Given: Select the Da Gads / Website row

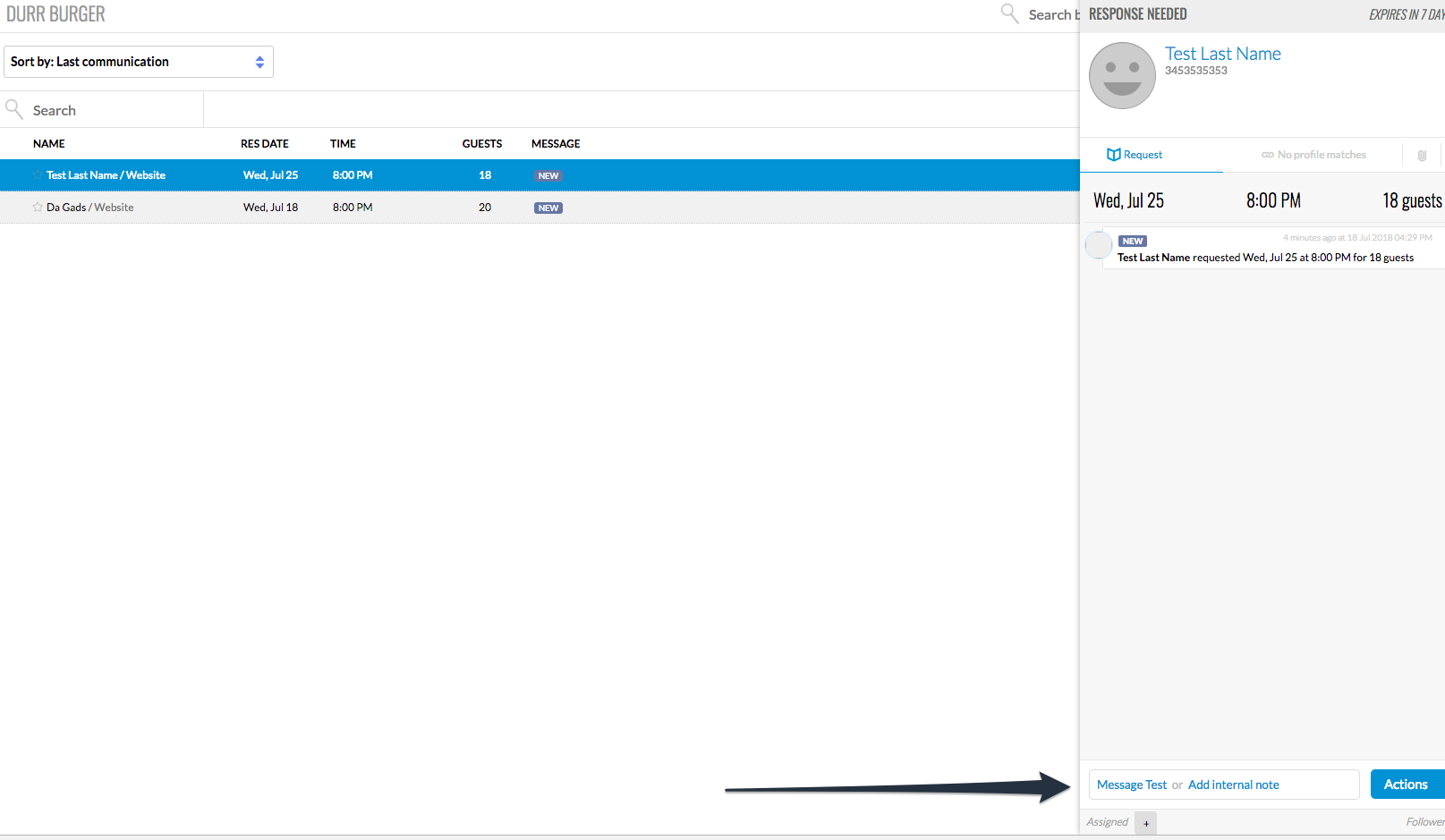Looking at the screenshot, I should pyautogui.click(x=537, y=208).
